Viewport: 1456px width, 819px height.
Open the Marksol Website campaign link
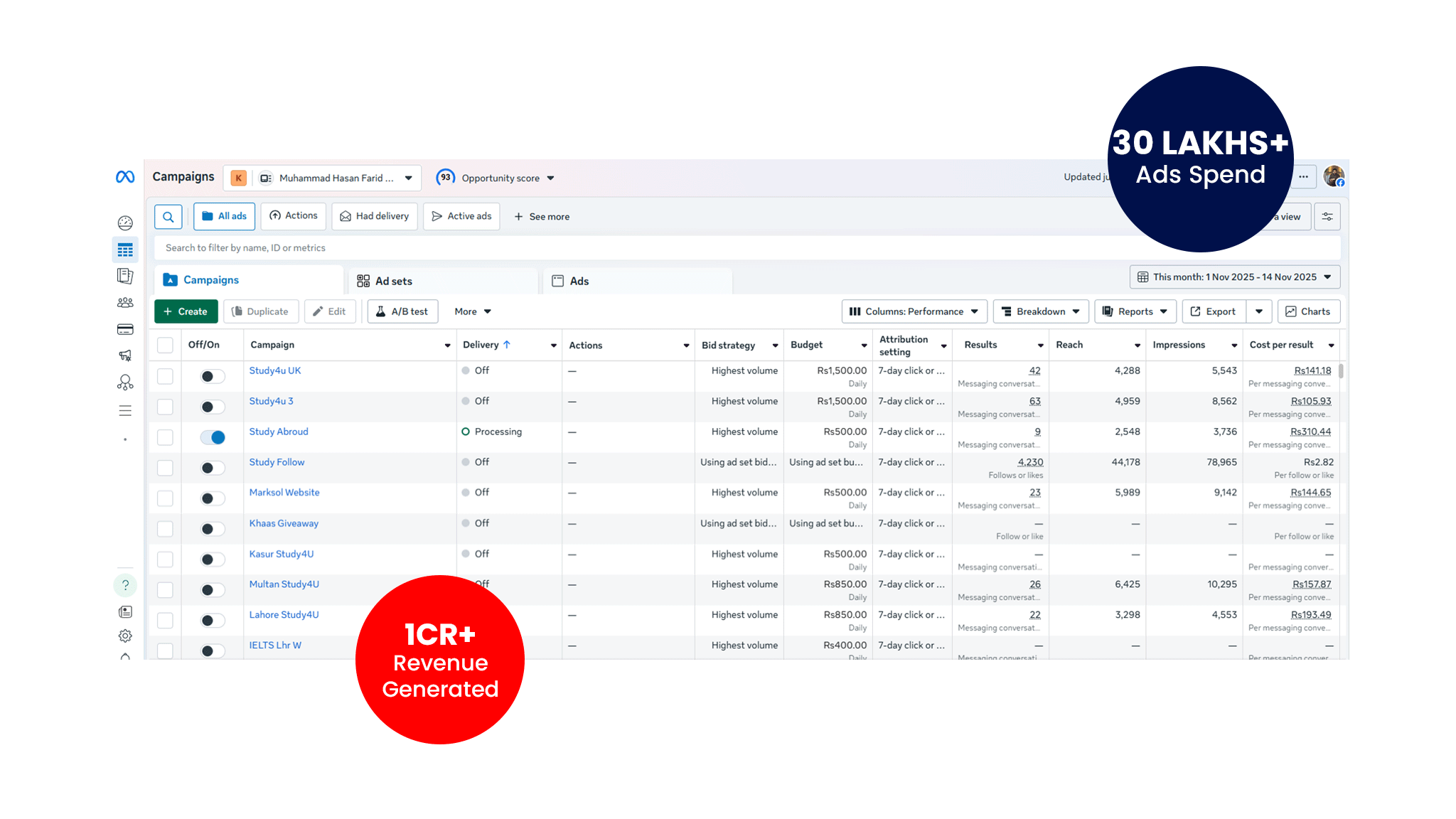coord(284,493)
